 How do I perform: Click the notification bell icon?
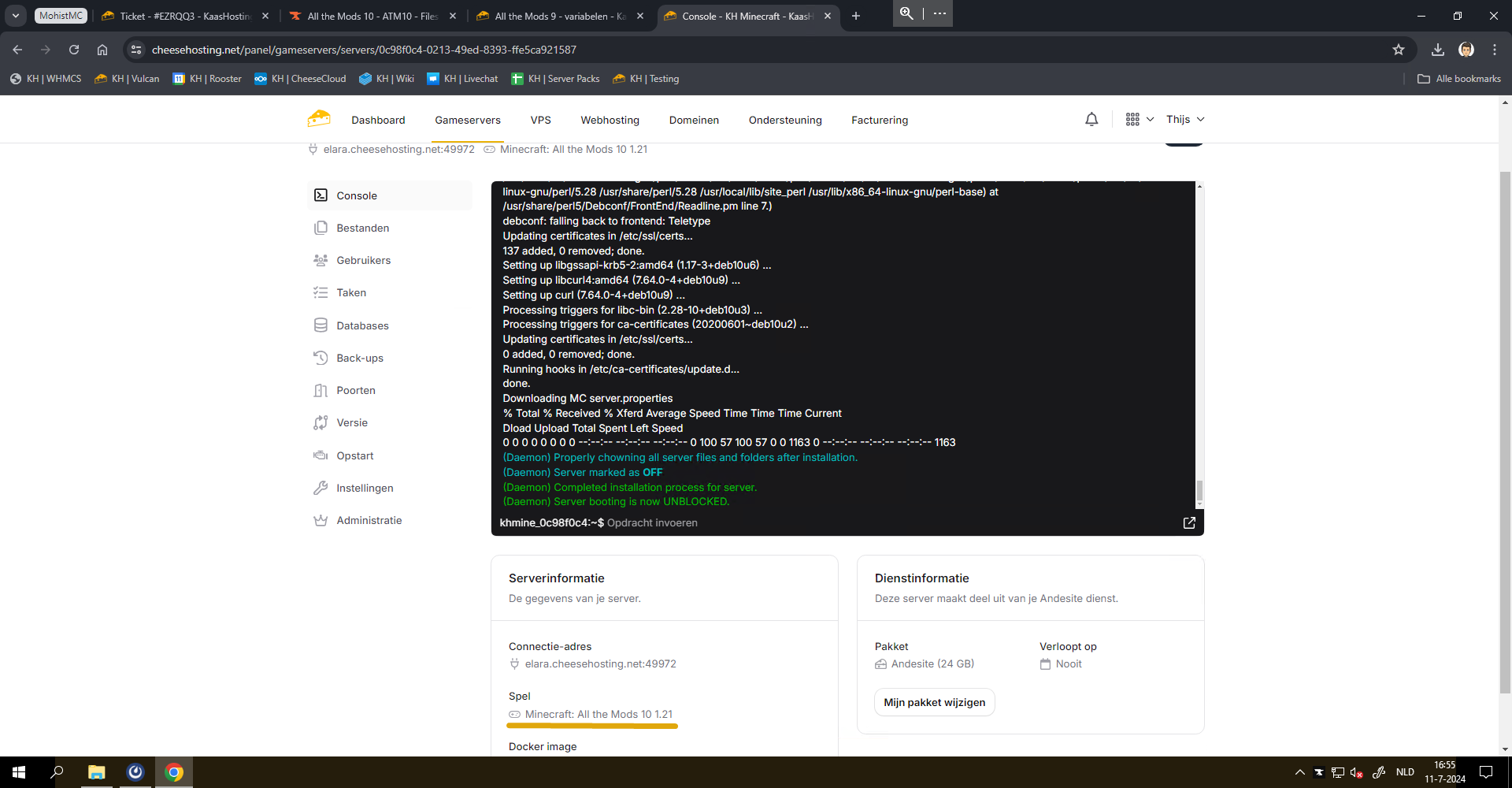1091,120
